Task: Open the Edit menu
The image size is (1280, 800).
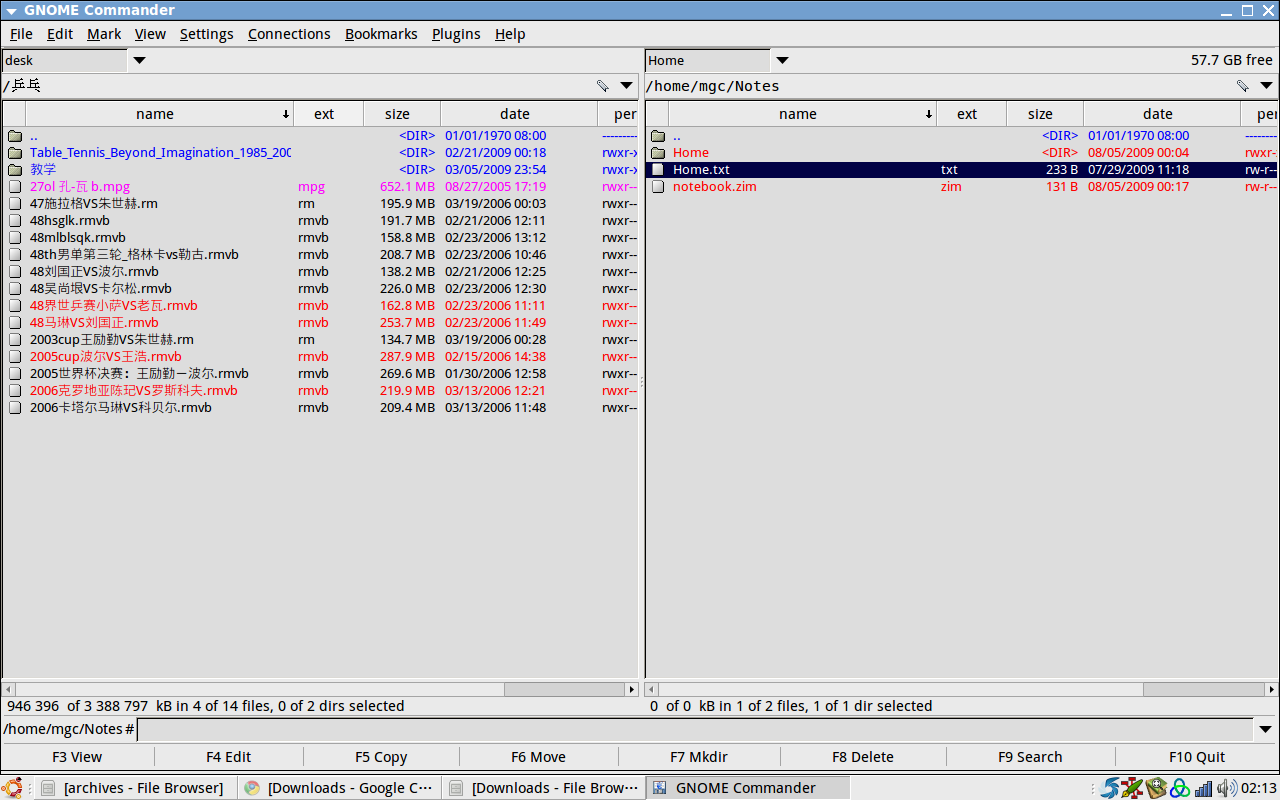Action: point(60,34)
